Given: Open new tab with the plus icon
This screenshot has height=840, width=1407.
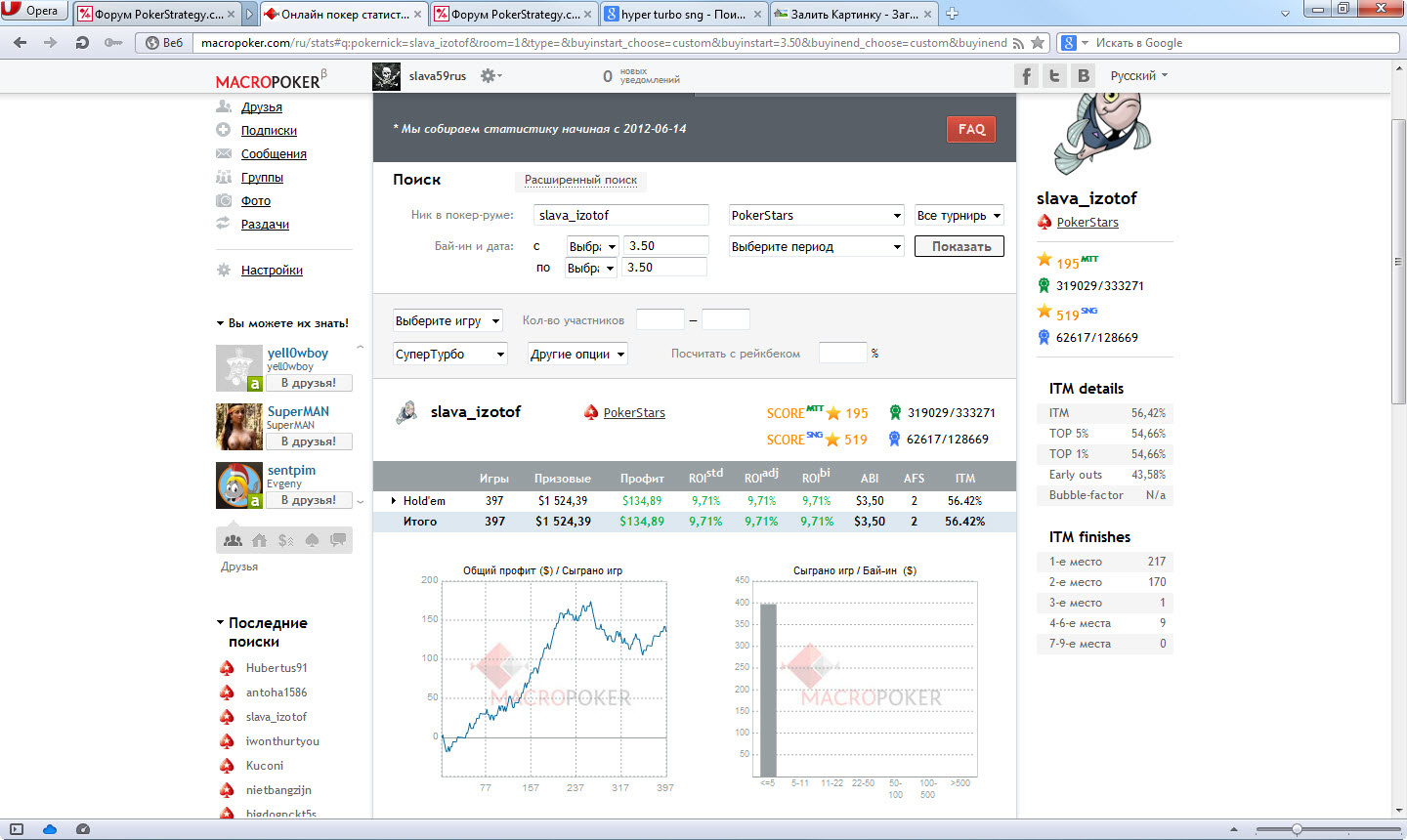Looking at the screenshot, I should (x=952, y=14).
